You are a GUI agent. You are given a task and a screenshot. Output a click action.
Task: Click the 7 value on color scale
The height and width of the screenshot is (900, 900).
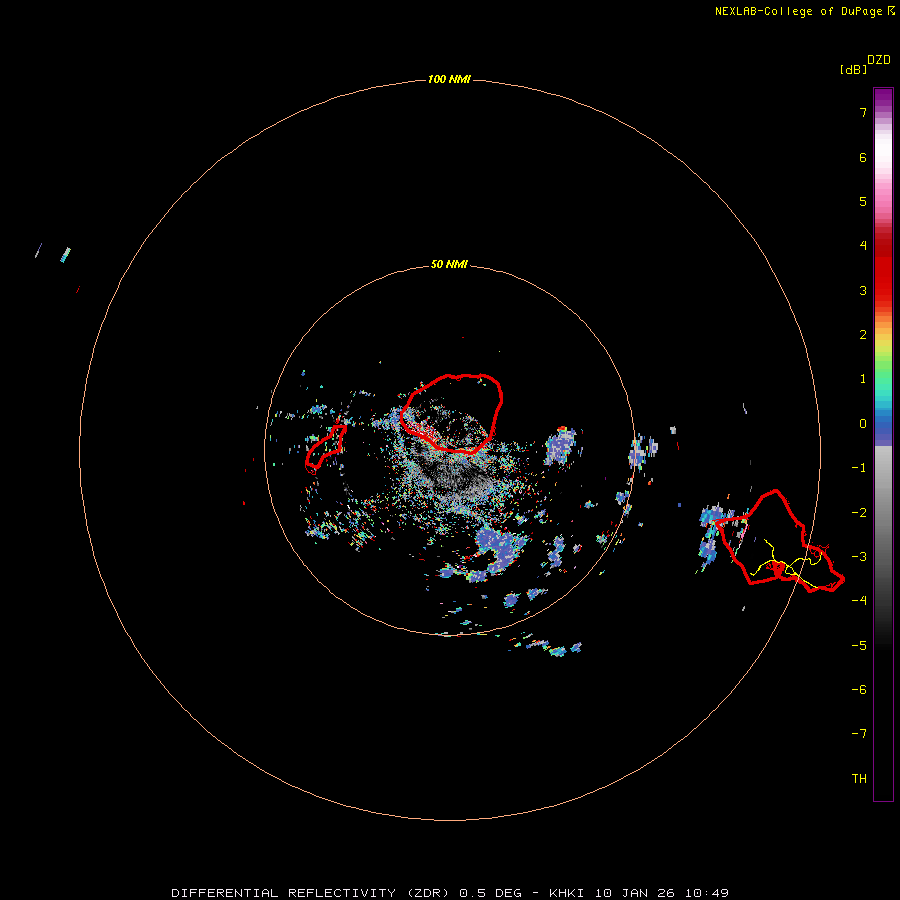(863, 112)
